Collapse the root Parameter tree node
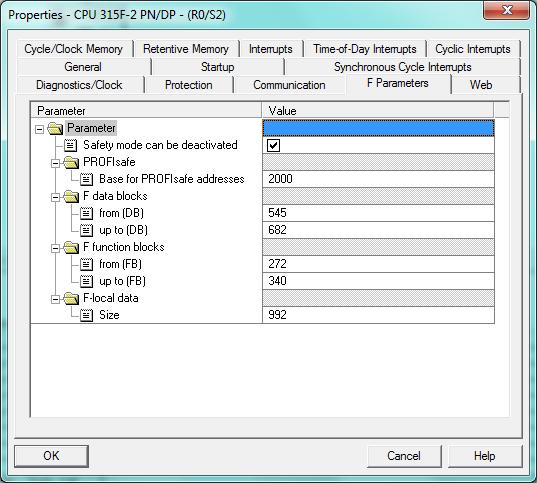This screenshot has width=537, height=483. tap(39, 129)
